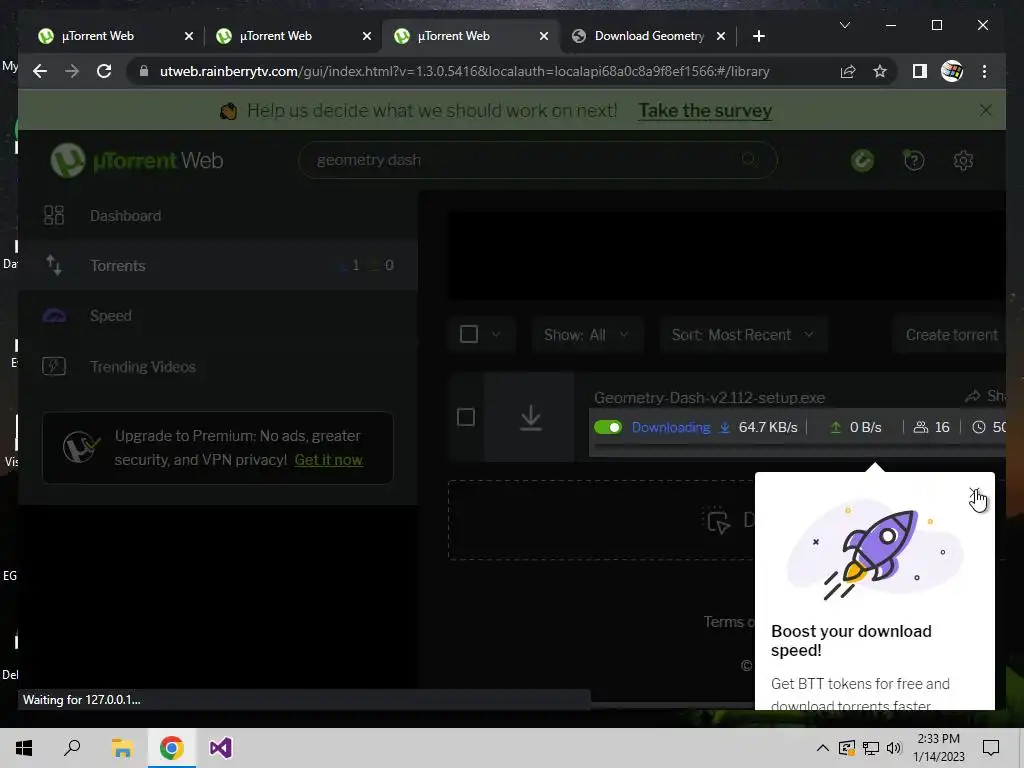Open the Sort: Most Recent dropdown

tap(743, 334)
